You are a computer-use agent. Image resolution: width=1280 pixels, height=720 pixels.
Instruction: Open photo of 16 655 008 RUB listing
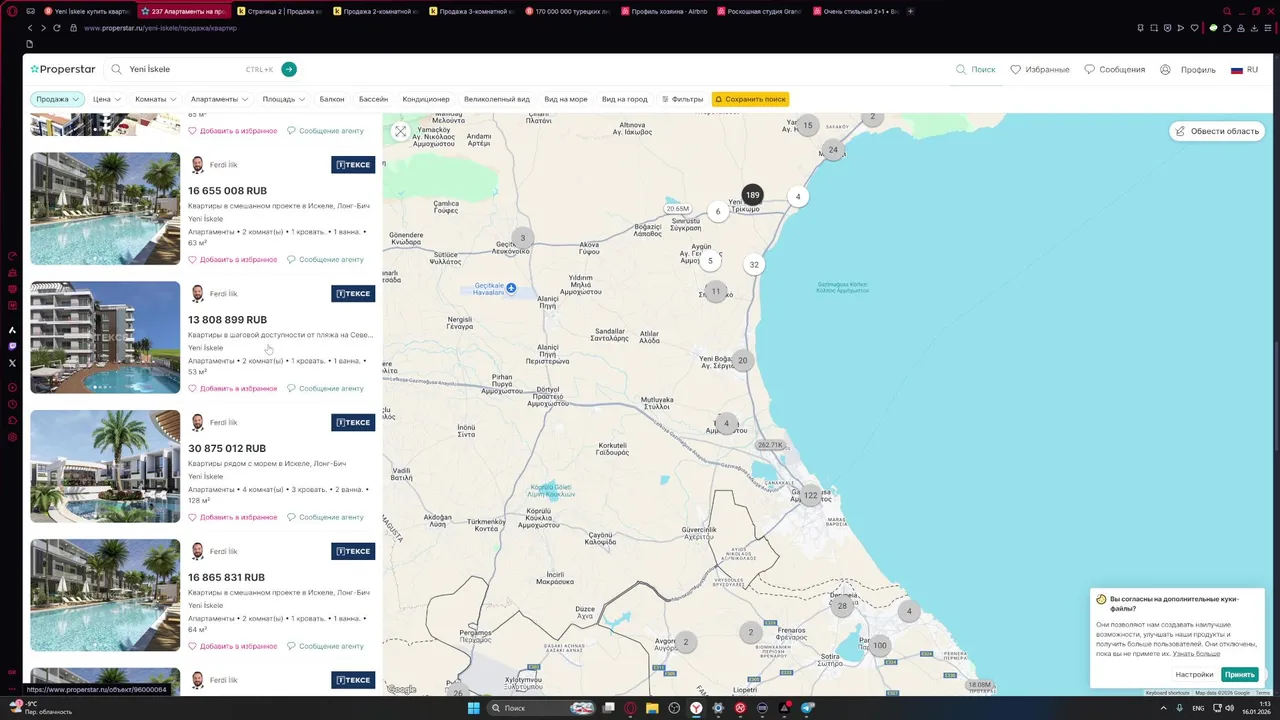105,208
